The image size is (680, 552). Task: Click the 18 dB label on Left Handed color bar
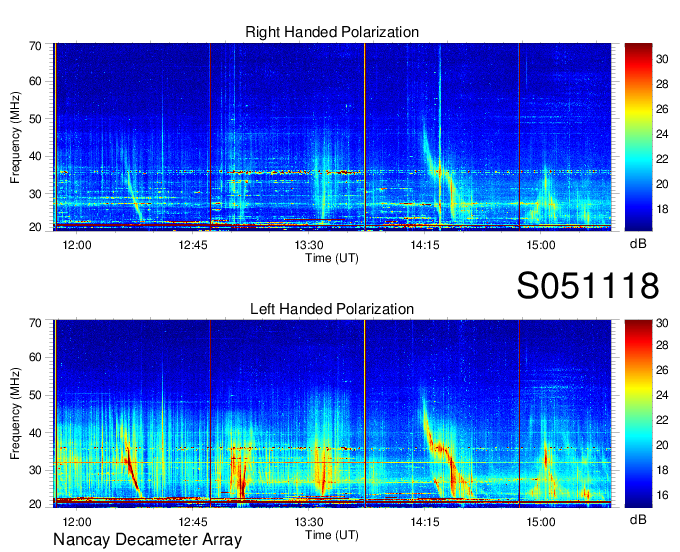662,470
